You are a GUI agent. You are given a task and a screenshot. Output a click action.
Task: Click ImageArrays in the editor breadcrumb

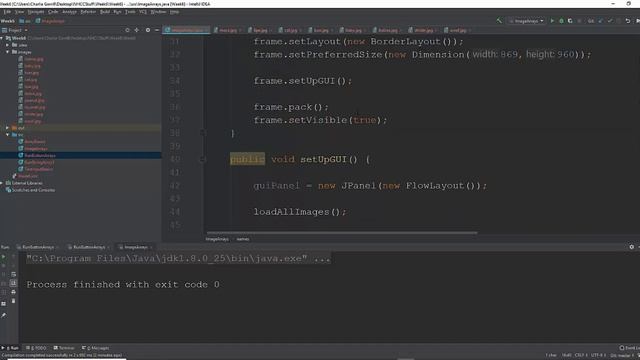(x=217, y=239)
